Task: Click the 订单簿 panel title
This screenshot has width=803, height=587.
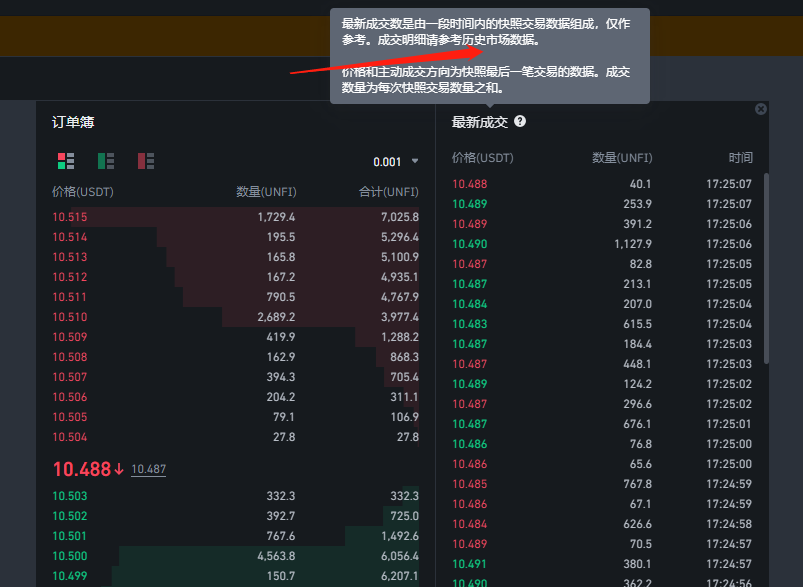Action: [73, 122]
